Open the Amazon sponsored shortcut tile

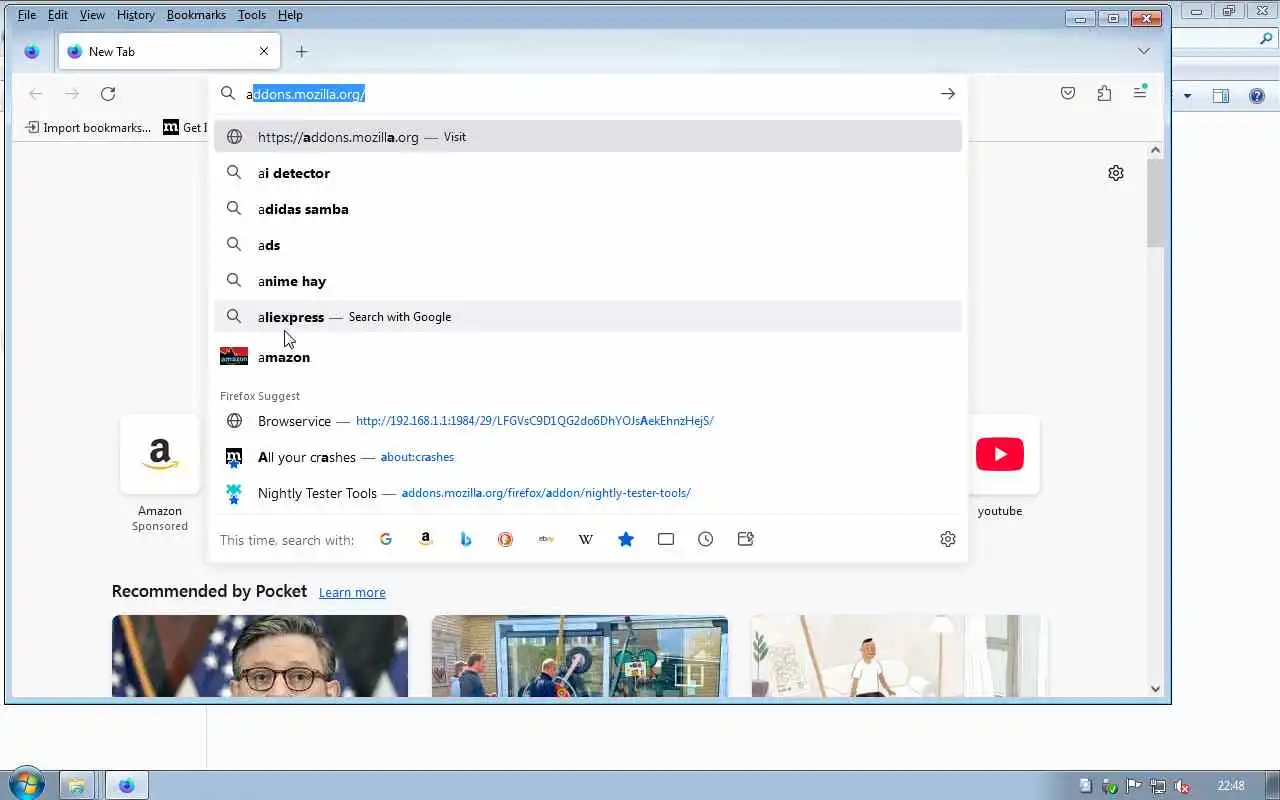(x=160, y=455)
